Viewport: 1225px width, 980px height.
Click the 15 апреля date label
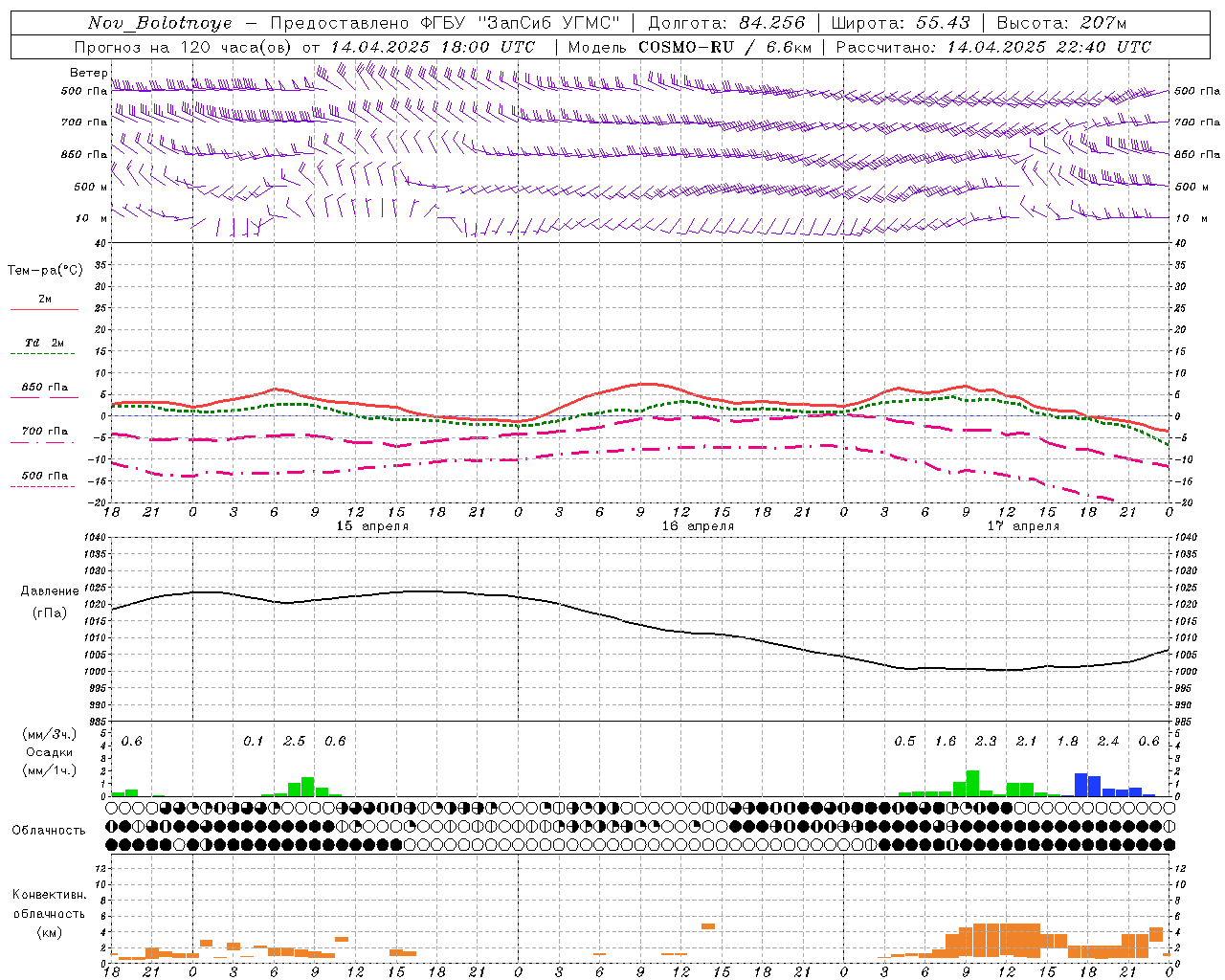click(372, 526)
